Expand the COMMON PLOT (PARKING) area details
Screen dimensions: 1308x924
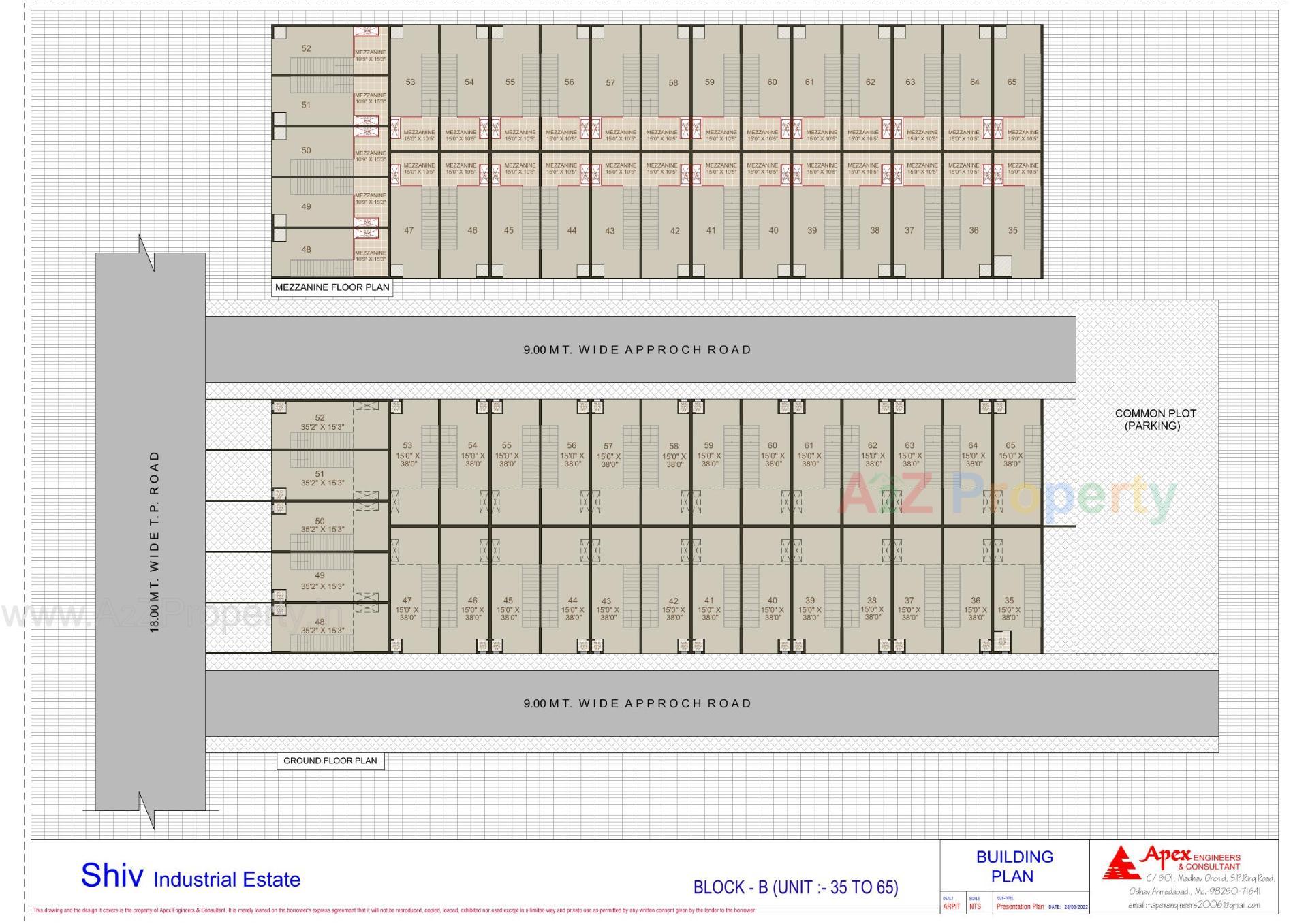[1156, 417]
